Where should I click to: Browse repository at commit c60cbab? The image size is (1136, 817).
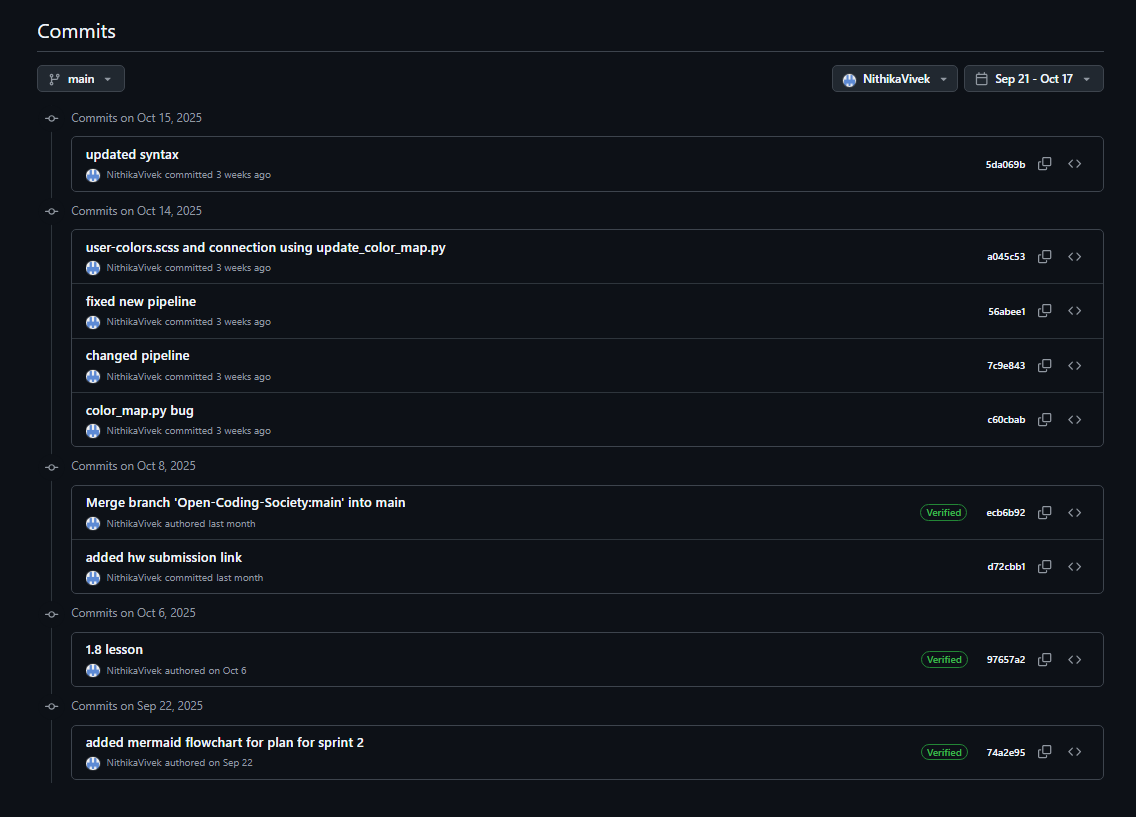[1074, 419]
